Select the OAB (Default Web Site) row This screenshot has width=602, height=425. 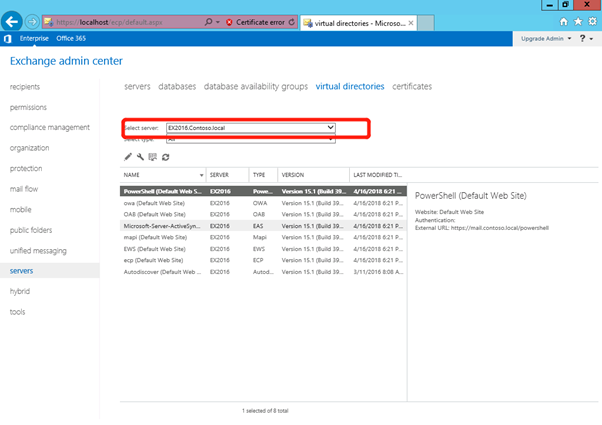pos(263,214)
